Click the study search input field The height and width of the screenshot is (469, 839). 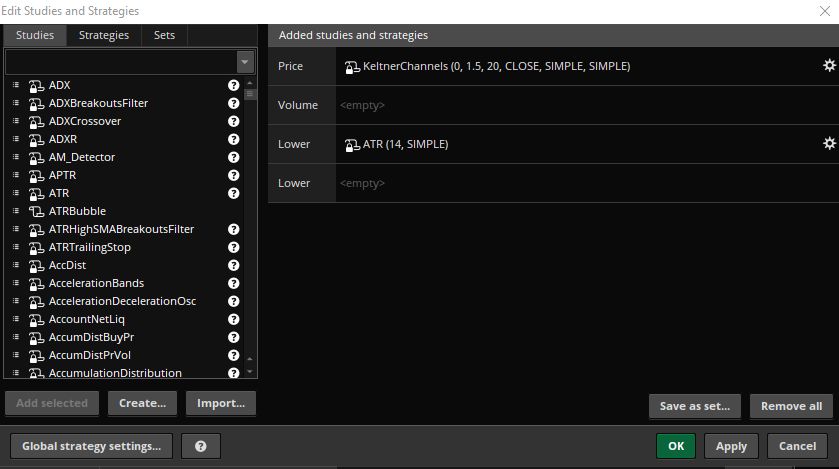pos(120,62)
